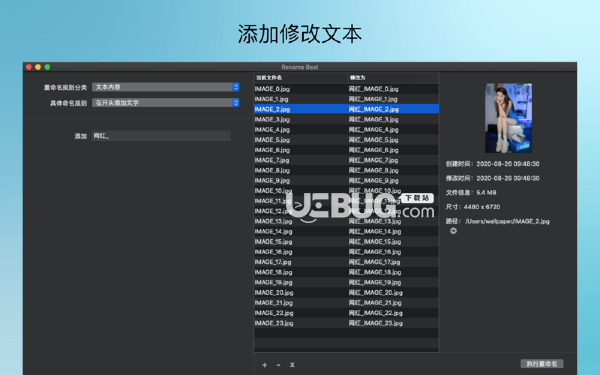
Task: Select the row IMAGE_6.jpg
Action: 346,150
